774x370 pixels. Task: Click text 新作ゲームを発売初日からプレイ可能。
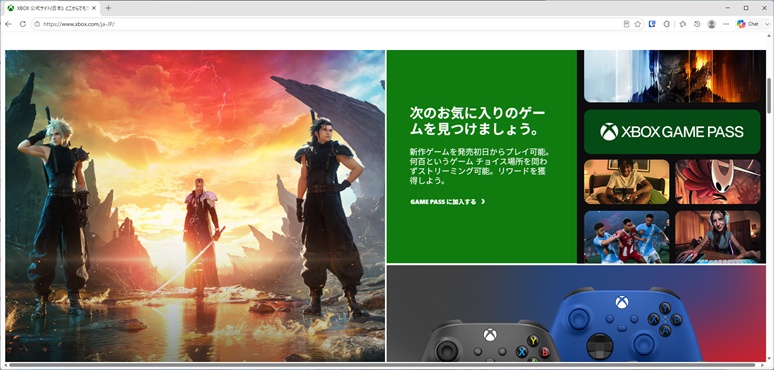coord(480,152)
